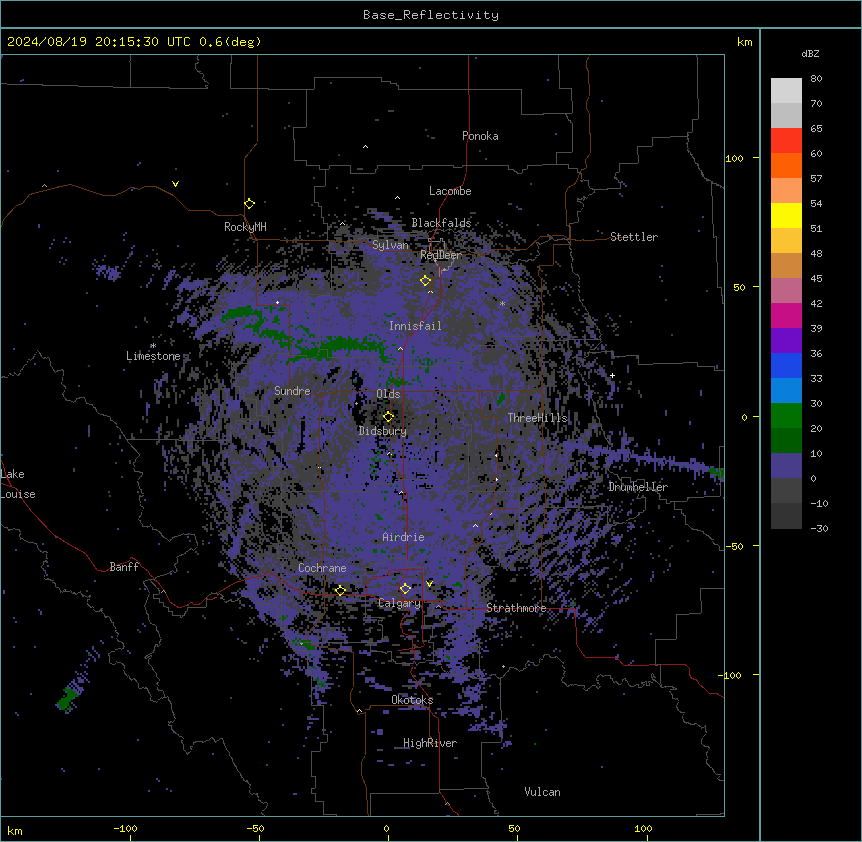Click the 20 dBZ green legend swatch
Viewport: 862px width, 842px height.
pyautogui.click(x=786, y=416)
